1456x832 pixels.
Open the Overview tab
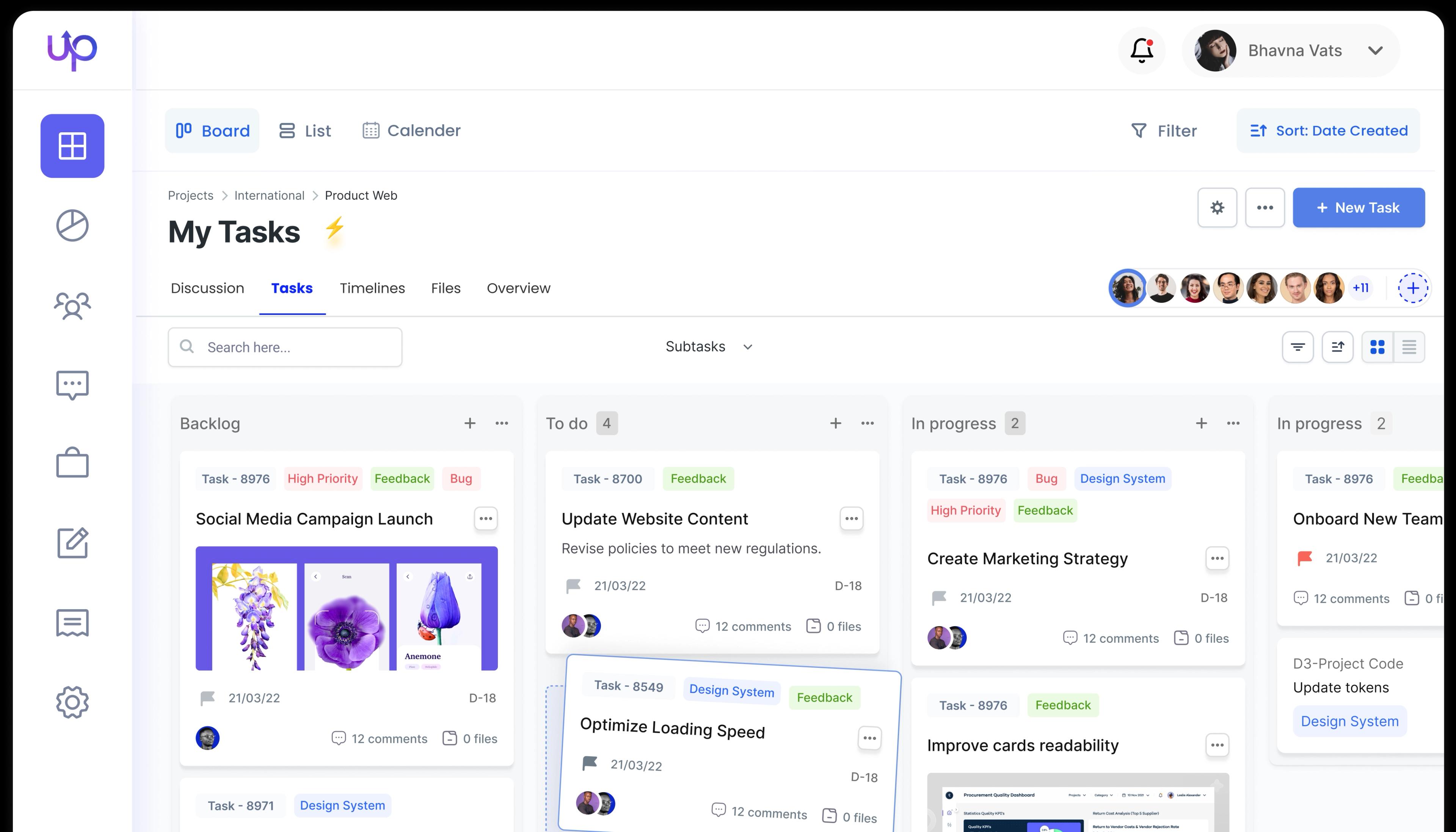click(x=518, y=288)
